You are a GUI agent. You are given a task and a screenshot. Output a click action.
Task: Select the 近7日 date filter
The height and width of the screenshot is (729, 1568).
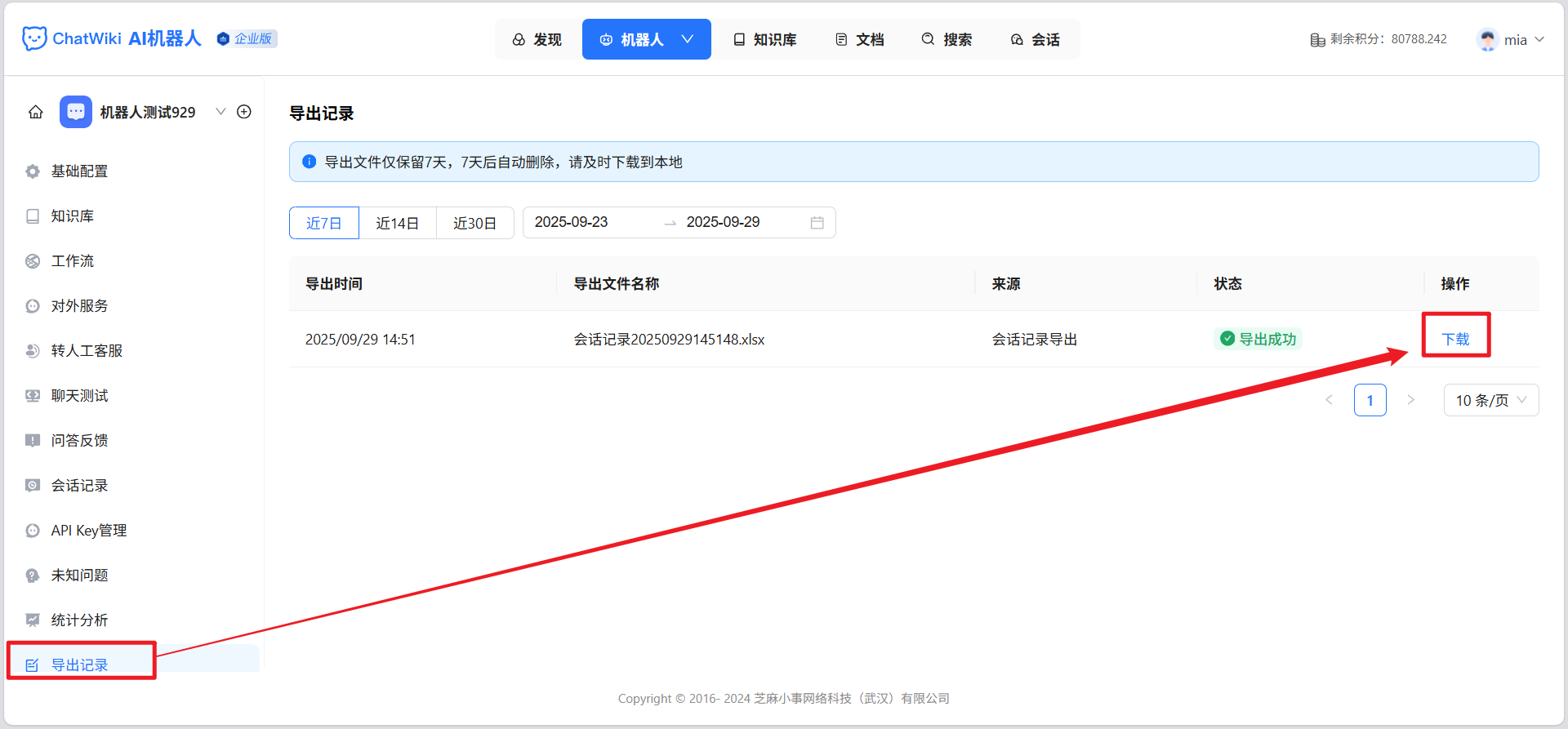(x=324, y=223)
